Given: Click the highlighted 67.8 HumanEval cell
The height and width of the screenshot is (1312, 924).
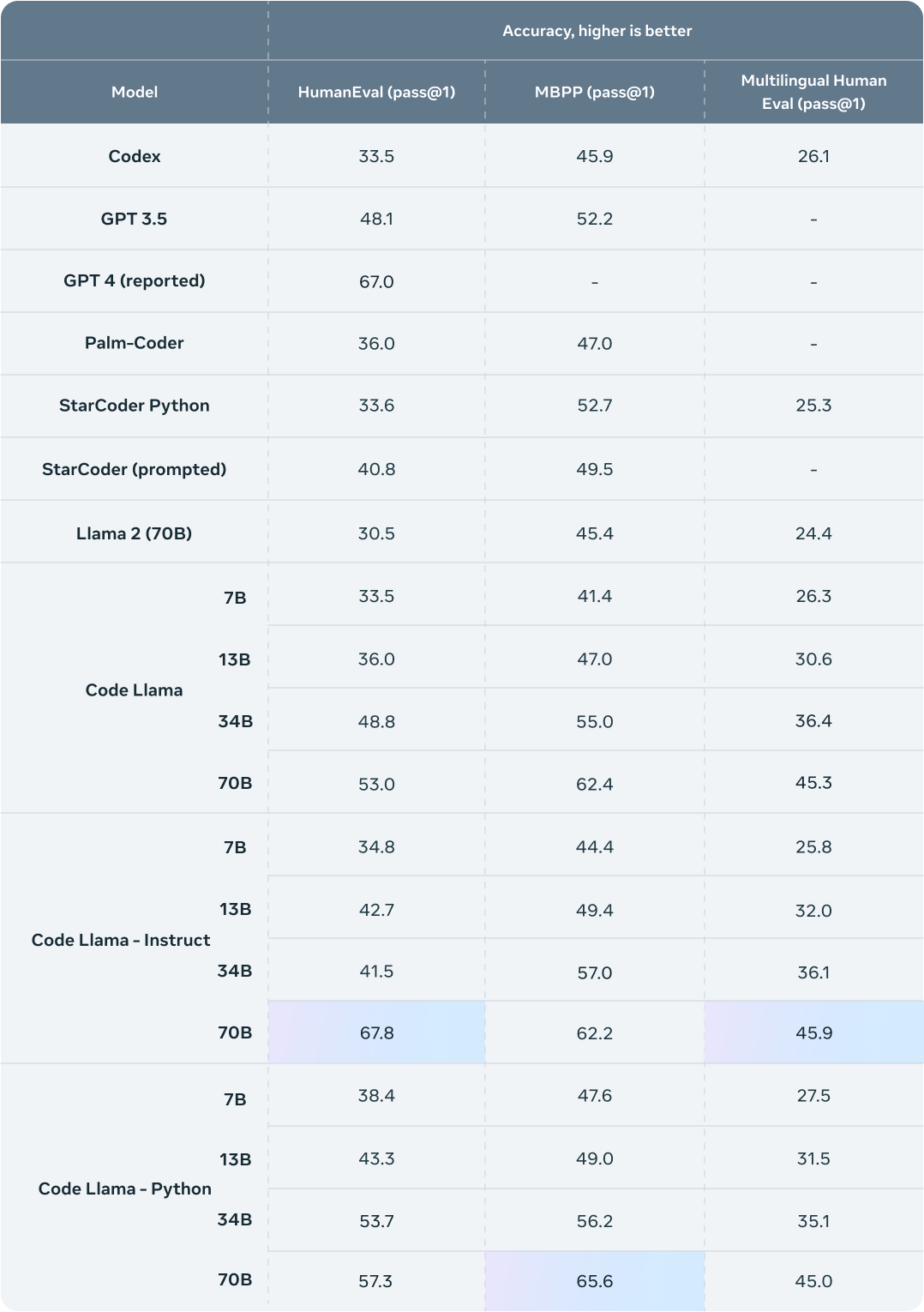Looking at the screenshot, I should click(x=376, y=1032).
